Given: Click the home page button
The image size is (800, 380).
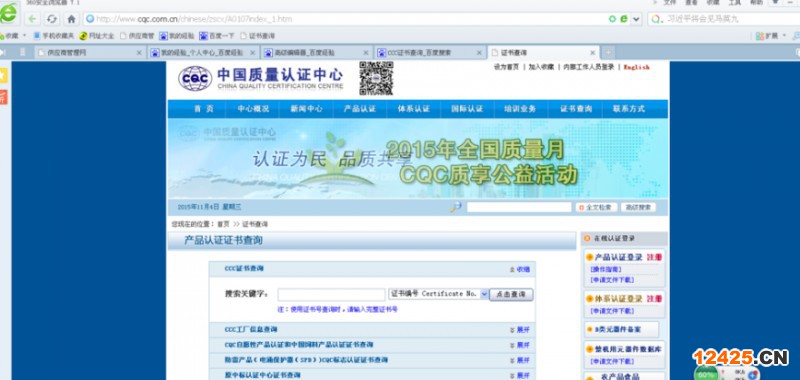Looking at the screenshot, I should pyautogui.click(x=71, y=19).
